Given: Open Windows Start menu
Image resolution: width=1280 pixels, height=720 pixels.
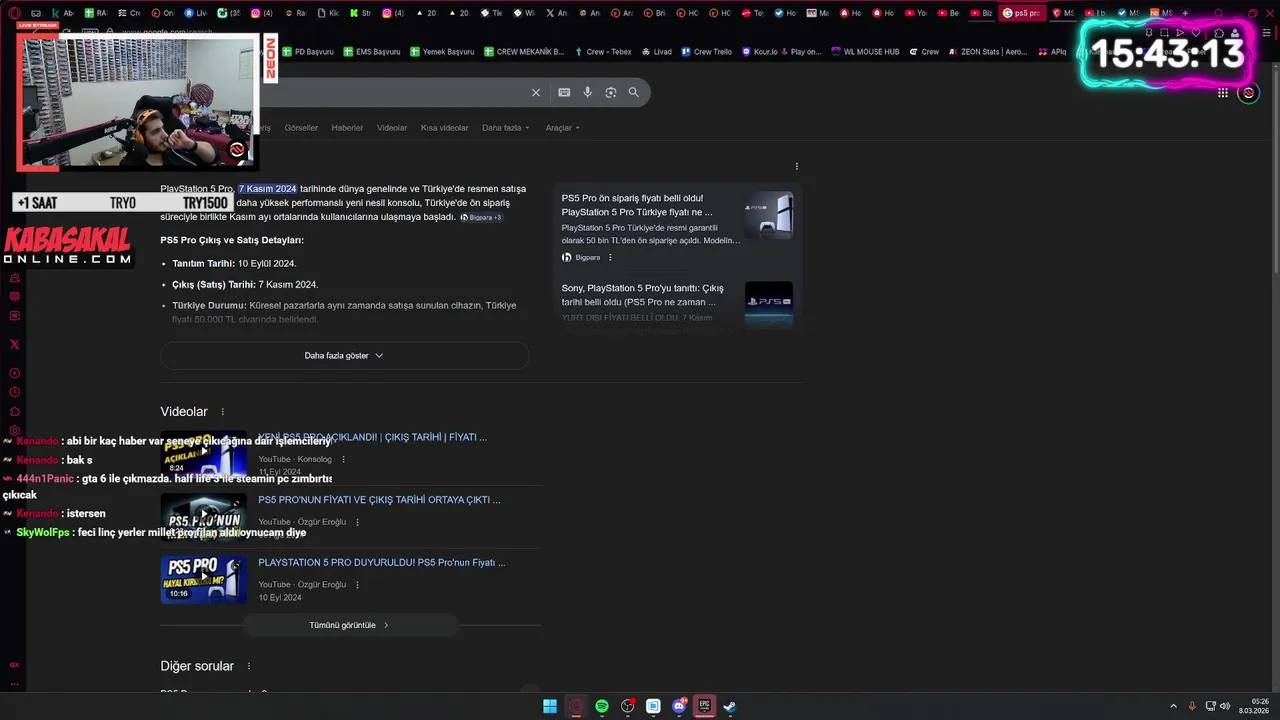Looking at the screenshot, I should pos(550,706).
